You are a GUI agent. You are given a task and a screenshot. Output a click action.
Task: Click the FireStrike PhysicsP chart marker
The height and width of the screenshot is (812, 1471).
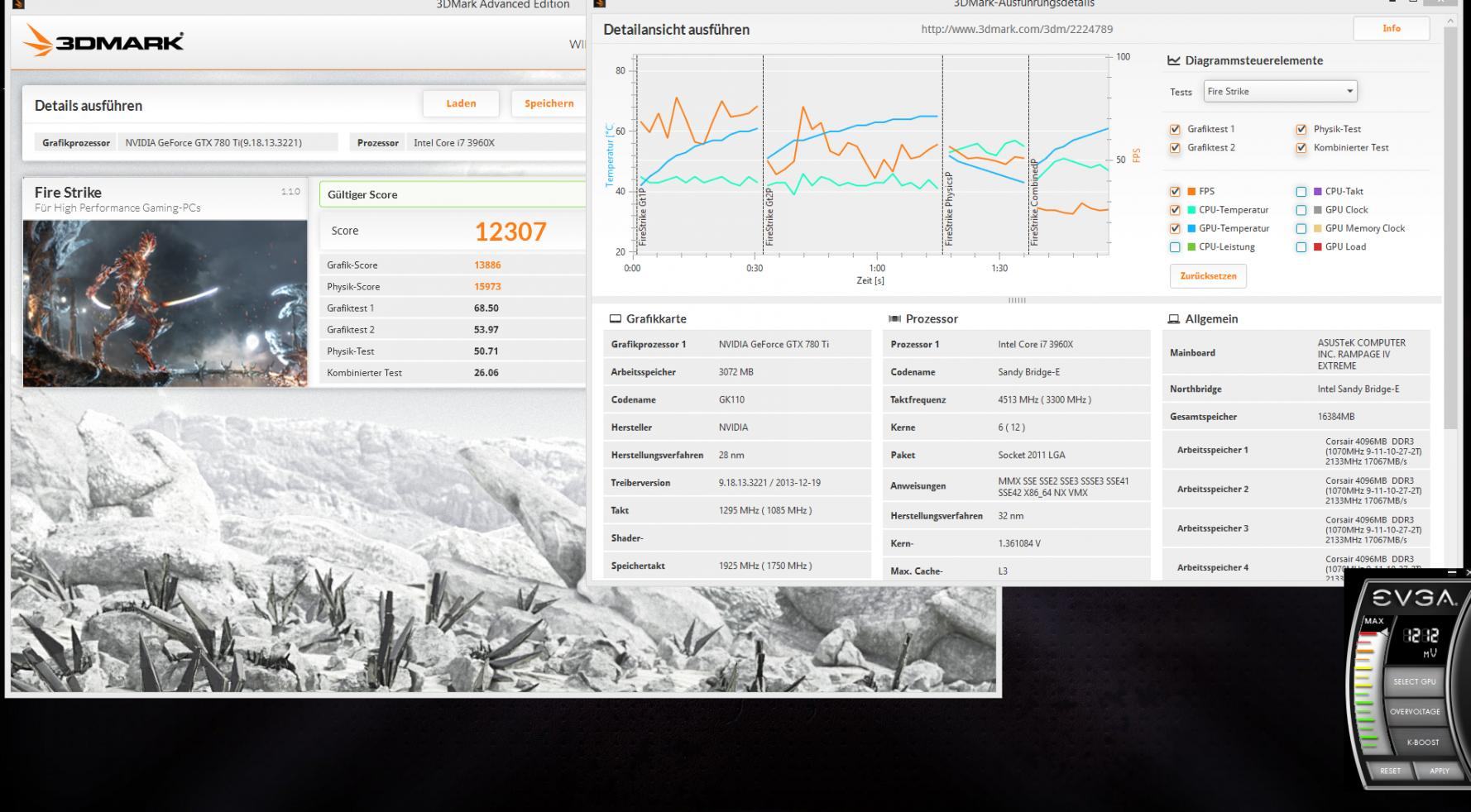(949, 208)
